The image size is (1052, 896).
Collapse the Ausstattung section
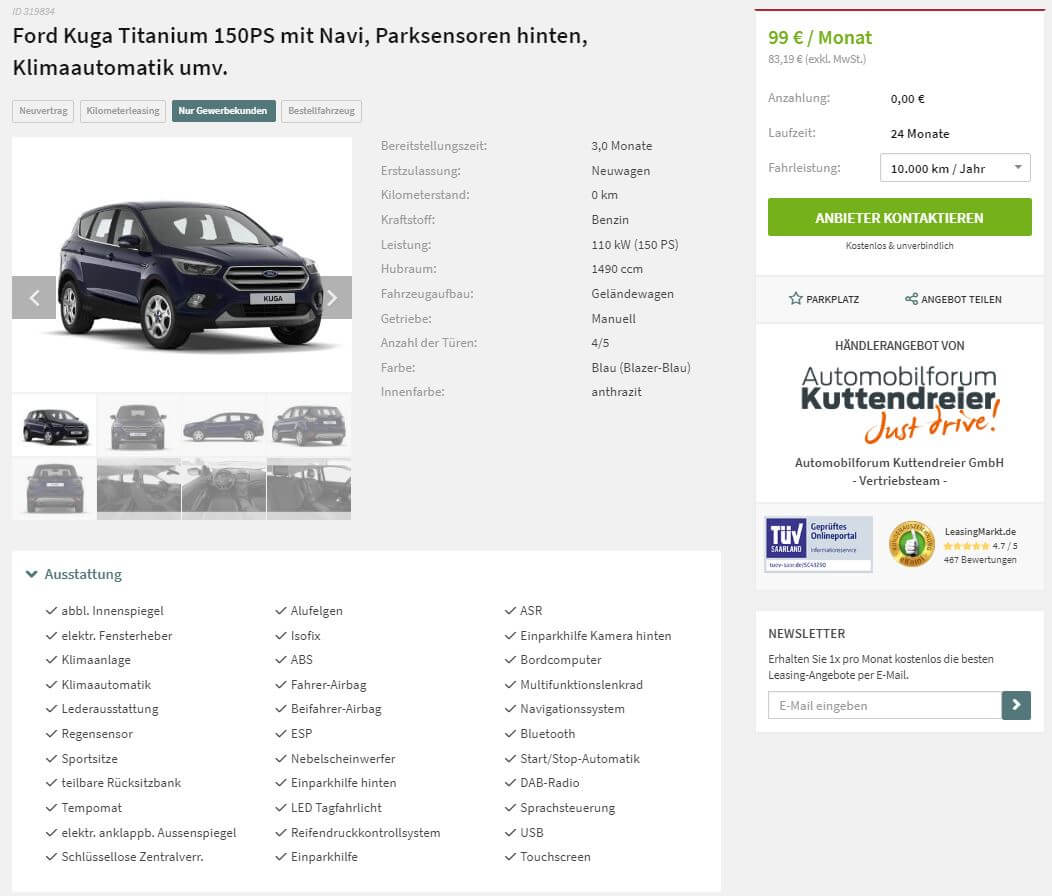[74, 575]
